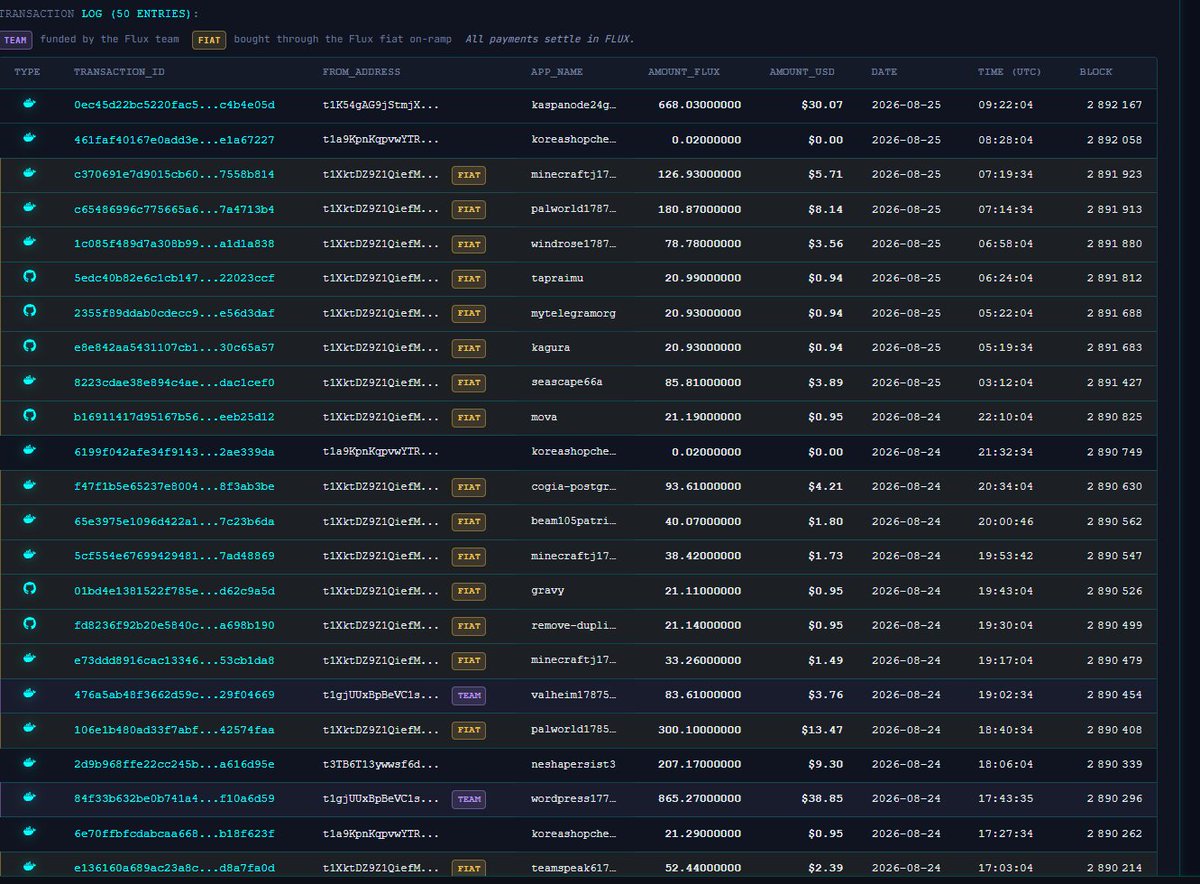The image size is (1200, 884).
Task: Open transaction 476a5ab48f3662d59c...29f04669
Action: pos(174,695)
